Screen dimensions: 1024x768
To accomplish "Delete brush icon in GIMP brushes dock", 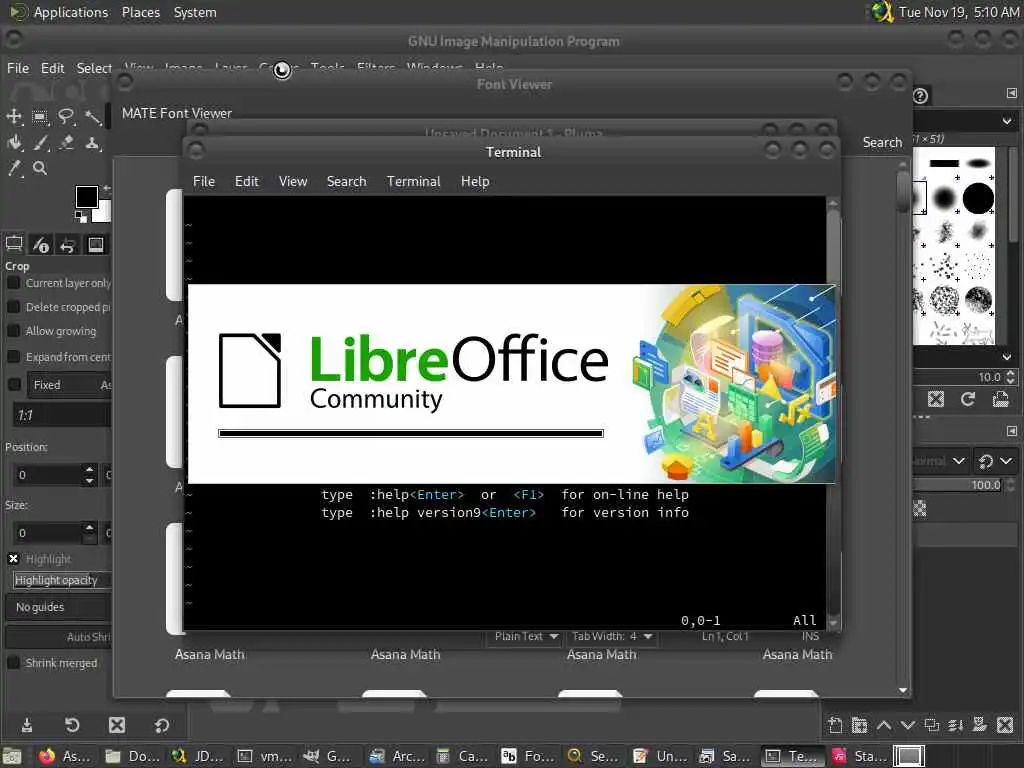I will coord(936,399).
